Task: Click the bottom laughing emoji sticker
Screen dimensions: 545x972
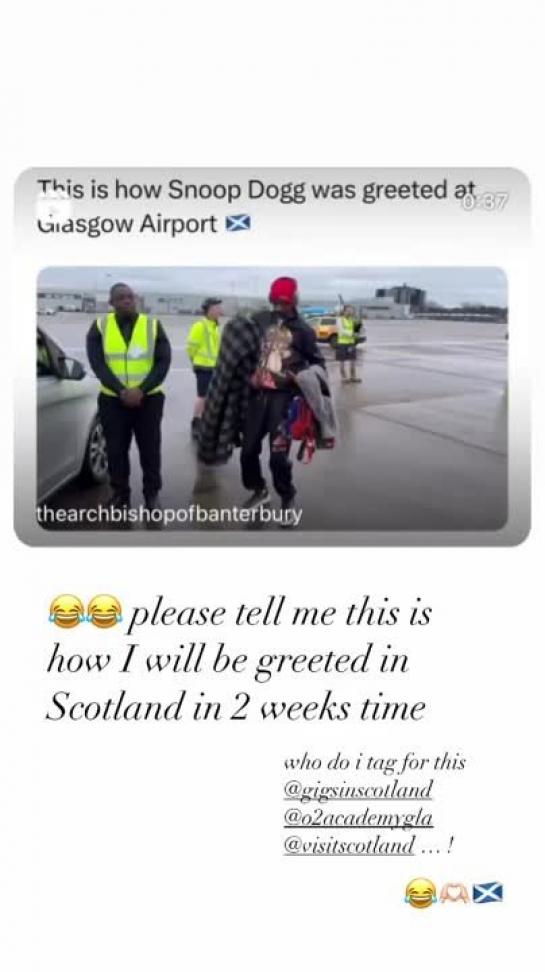Action: (420, 893)
